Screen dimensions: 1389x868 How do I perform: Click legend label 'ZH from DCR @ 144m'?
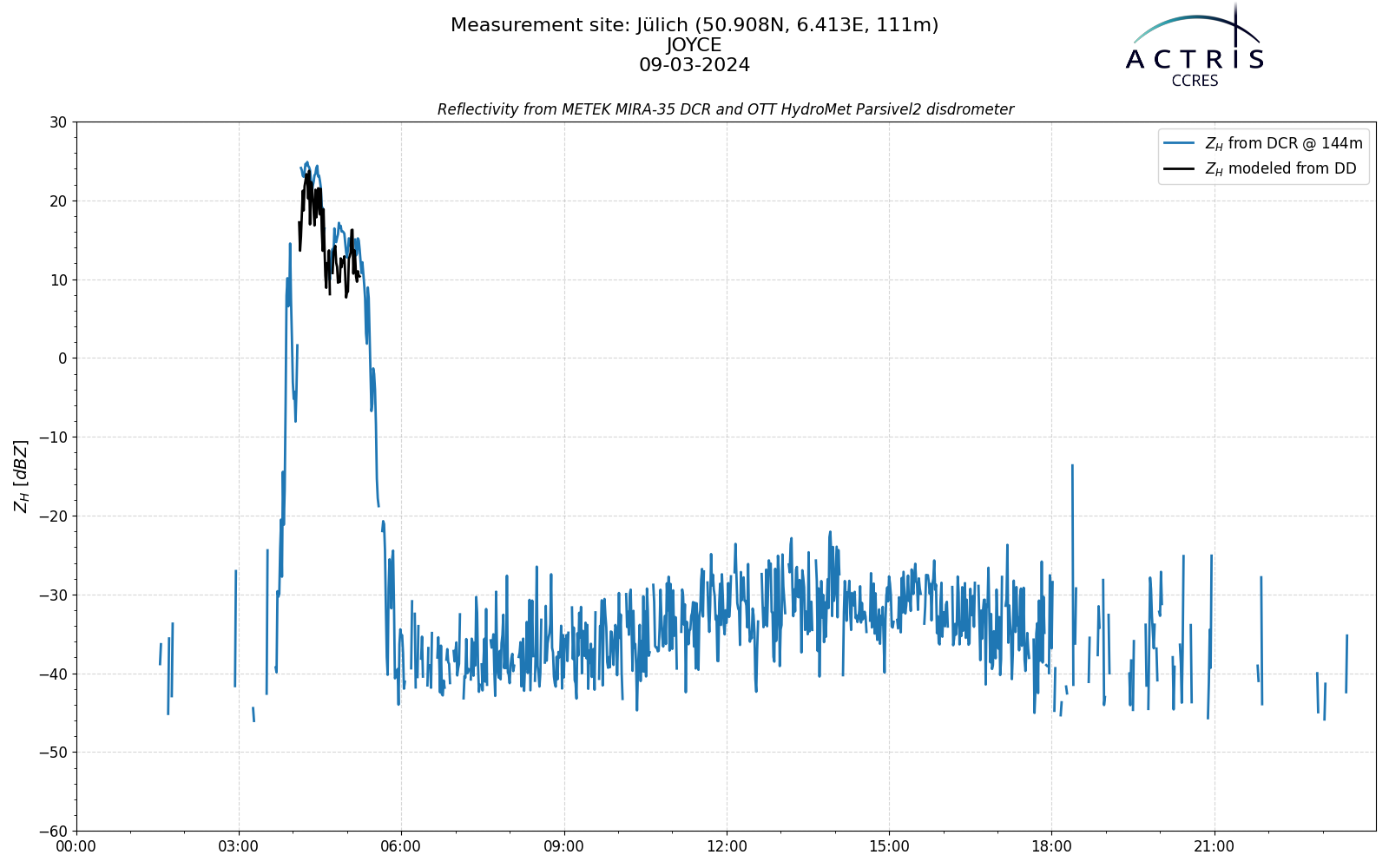pyautogui.click(x=1284, y=144)
